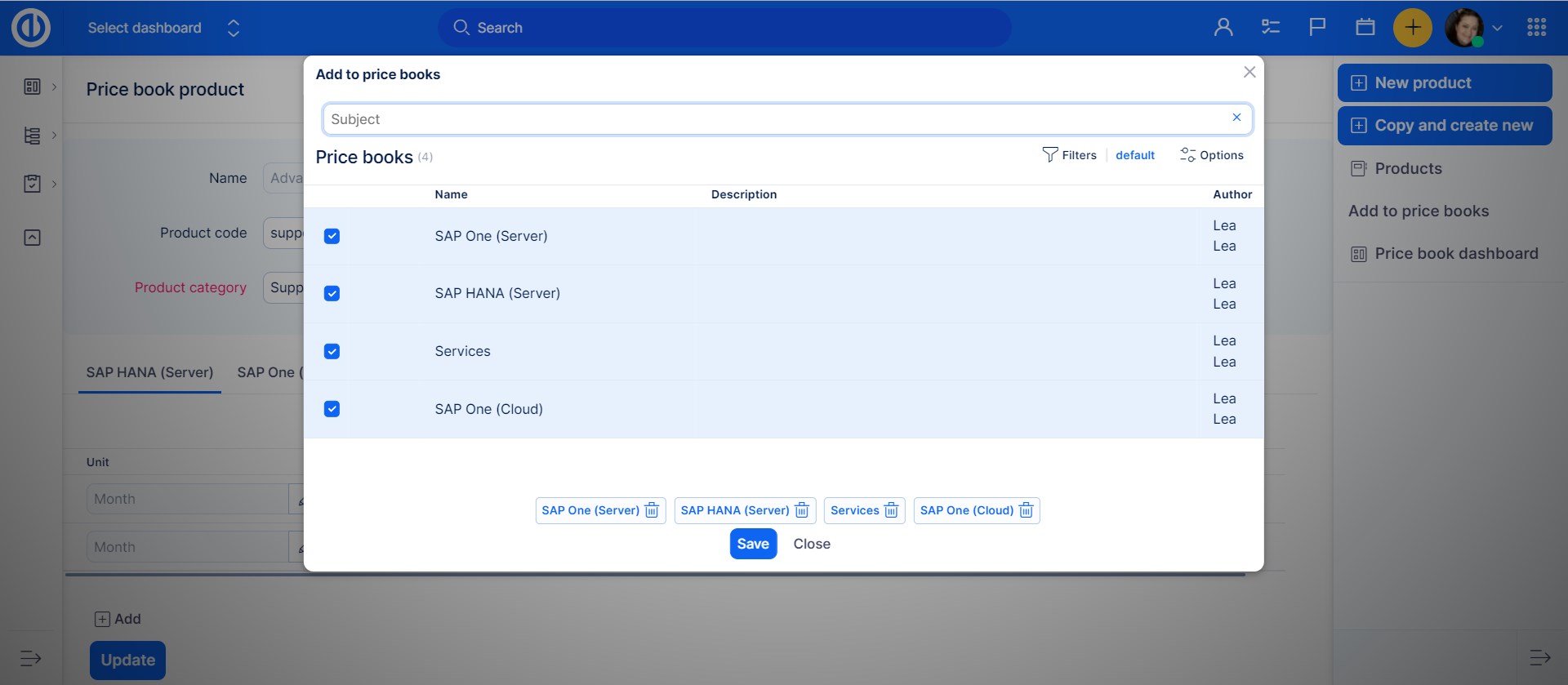Open the user profile icon in header
1568x685 pixels.
[1223, 28]
